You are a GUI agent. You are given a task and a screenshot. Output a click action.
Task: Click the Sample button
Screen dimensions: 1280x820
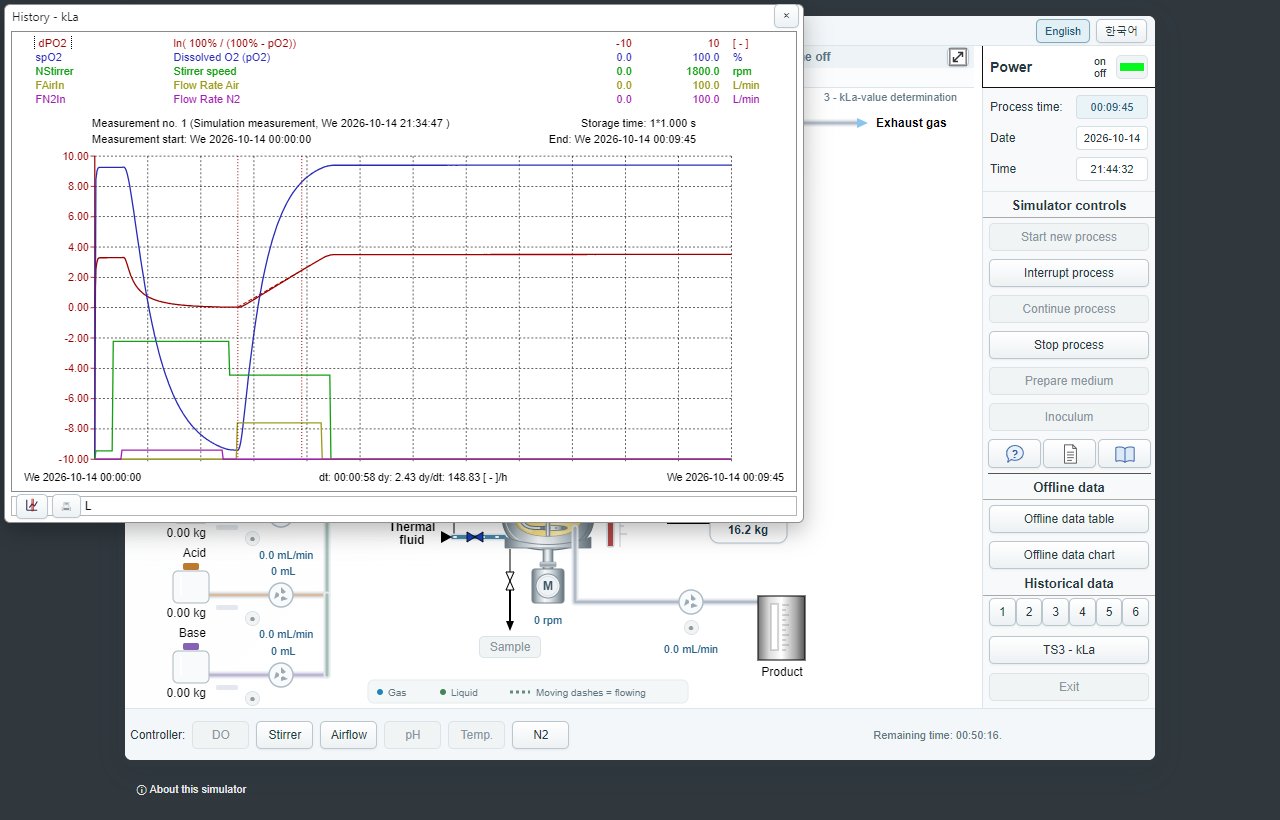[510, 647]
